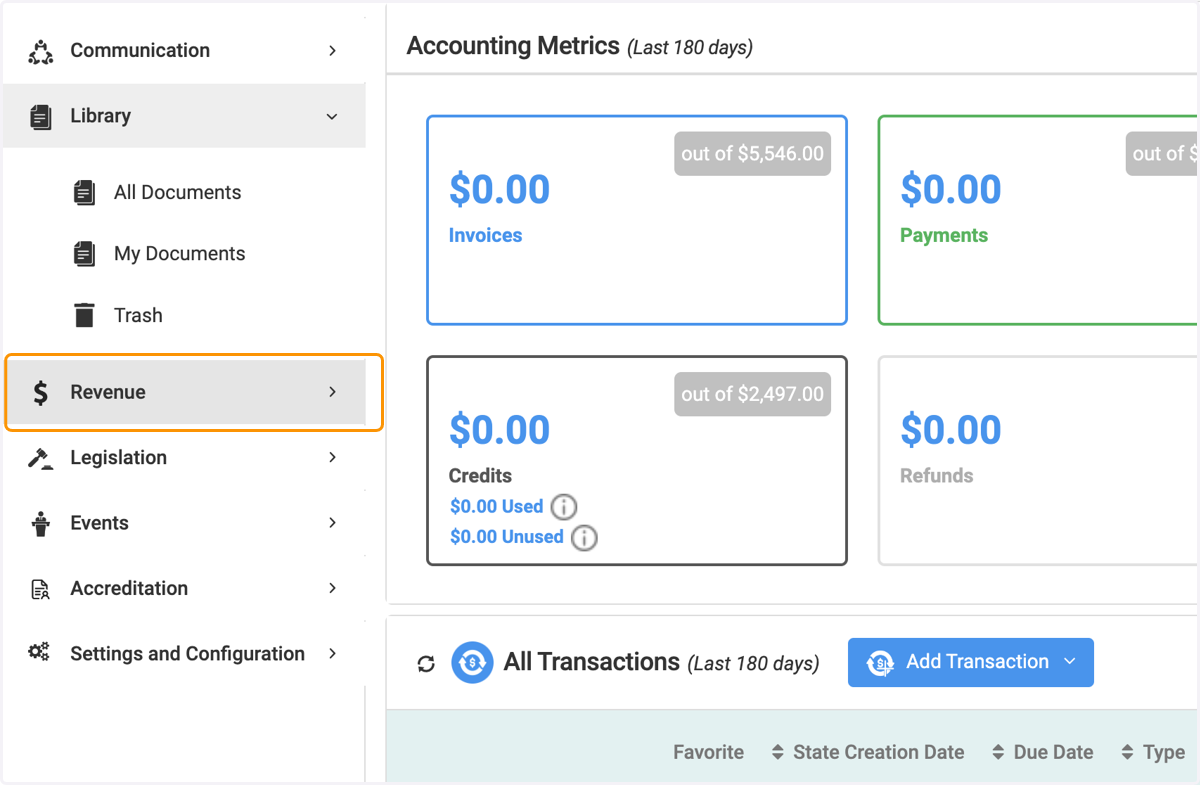Expand the Accreditation menu chevron
1200x785 pixels.
pyautogui.click(x=333, y=588)
